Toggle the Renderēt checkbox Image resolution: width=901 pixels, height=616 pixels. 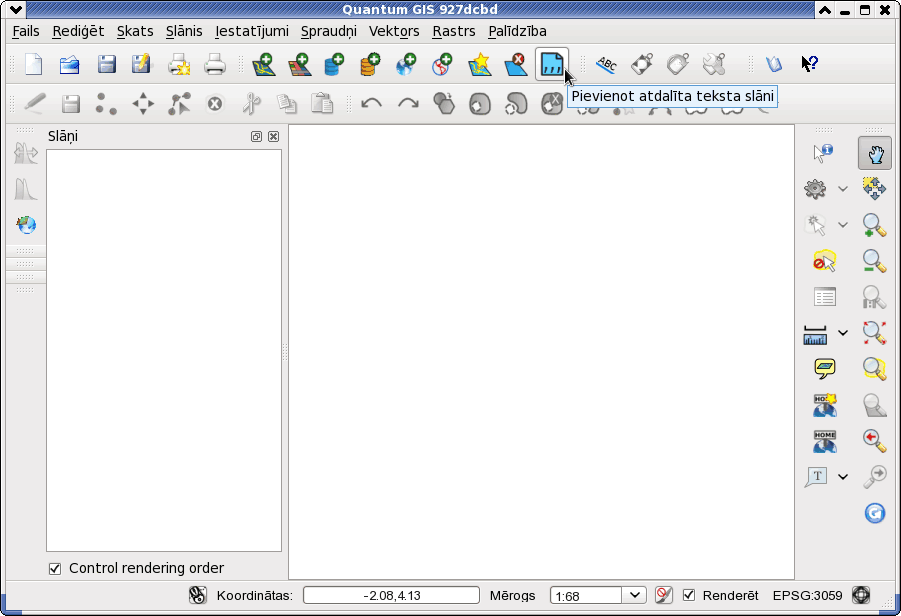(688, 595)
